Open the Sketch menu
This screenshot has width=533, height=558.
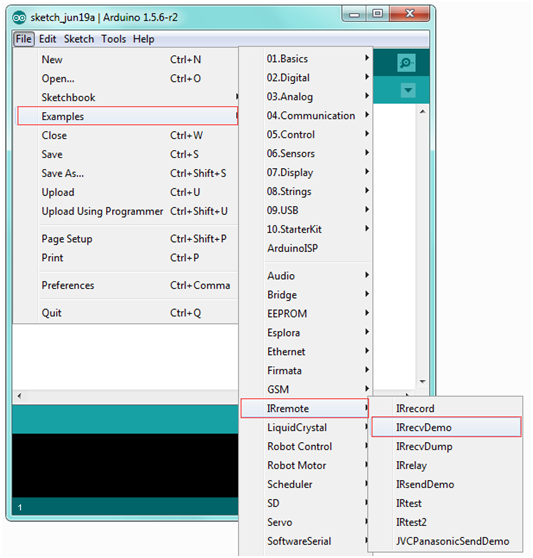[x=79, y=39]
